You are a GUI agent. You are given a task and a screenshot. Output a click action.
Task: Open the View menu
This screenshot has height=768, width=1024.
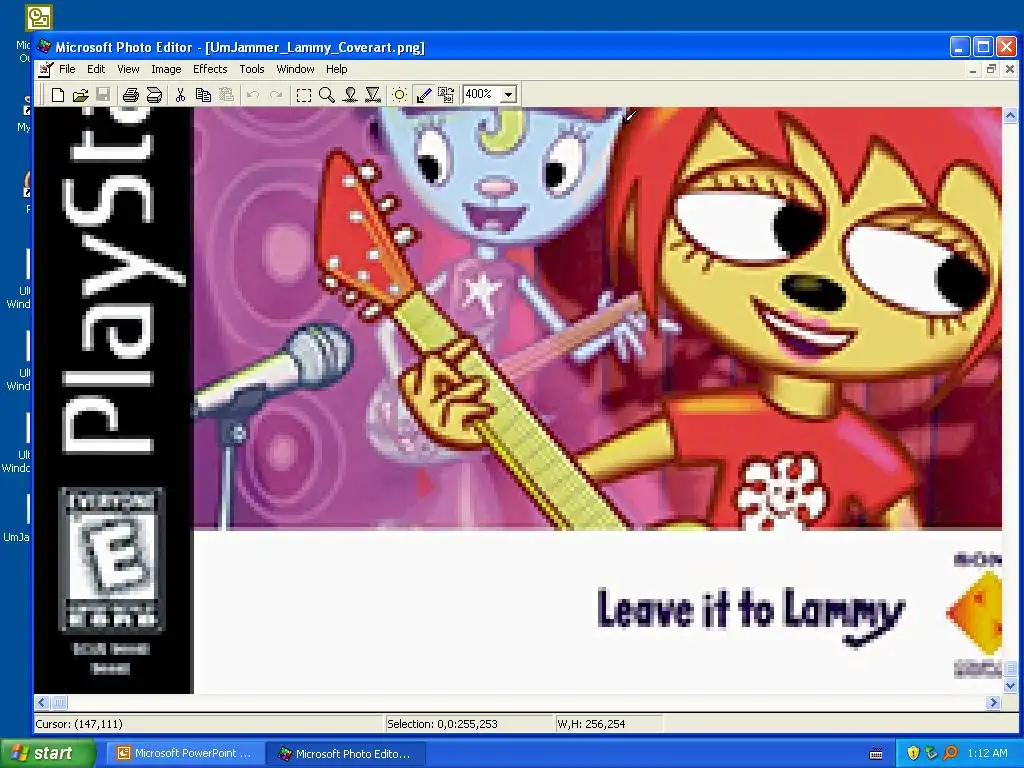tap(128, 69)
